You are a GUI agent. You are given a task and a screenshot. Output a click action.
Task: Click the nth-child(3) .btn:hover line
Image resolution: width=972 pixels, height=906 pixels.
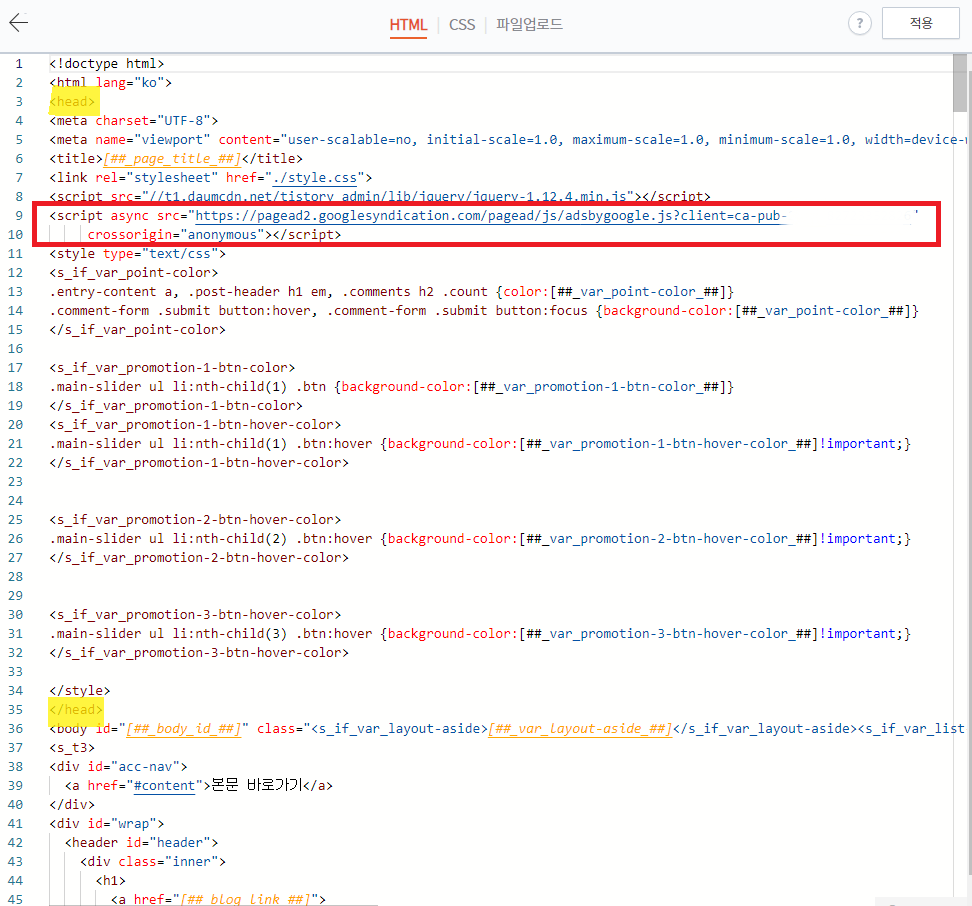pyautogui.click(x=480, y=634)
